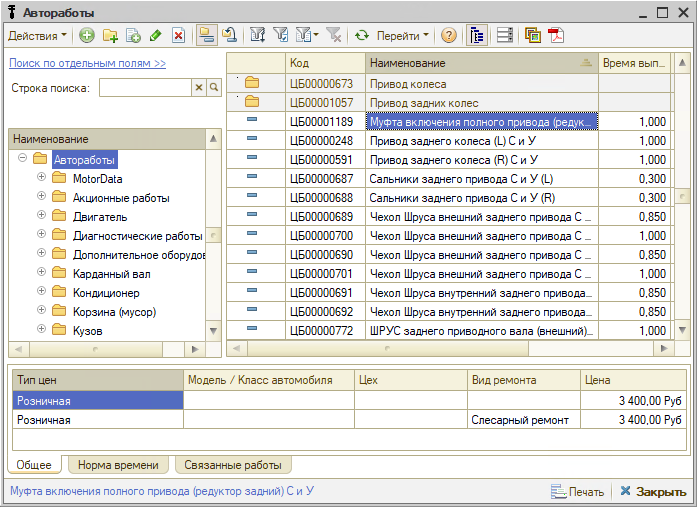Image resolution: width=697 pixels, height=507 pixels.
Task: Expand the Двигатель folder in tree
Action: pyautogui.click(x=42, y=216)
